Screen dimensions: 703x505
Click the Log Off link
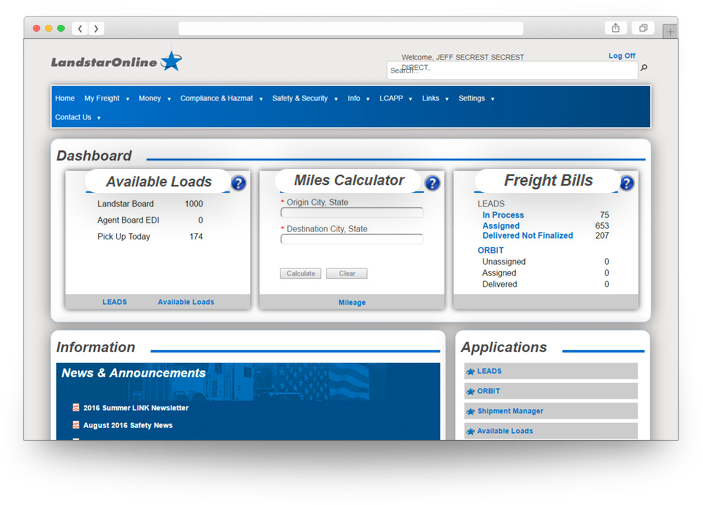pos(622,56)
